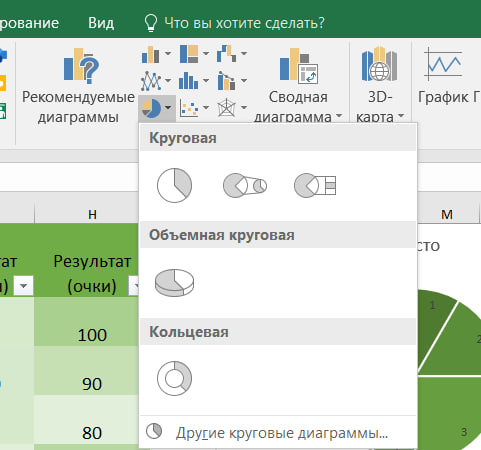Image resolution: width=481 pixels, height=450 pixels.
Task: Select the cell with value 90
Action: coord(87,371)
